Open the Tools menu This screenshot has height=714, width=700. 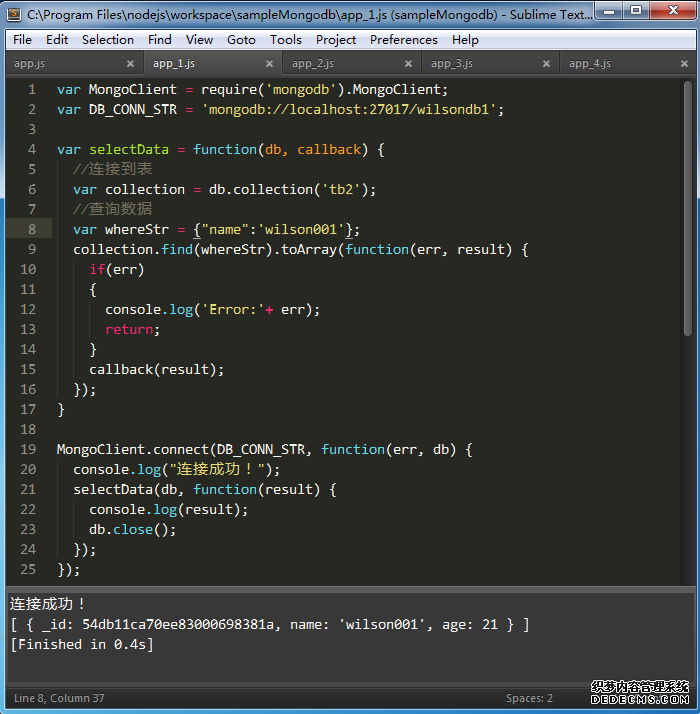(285, 40)
